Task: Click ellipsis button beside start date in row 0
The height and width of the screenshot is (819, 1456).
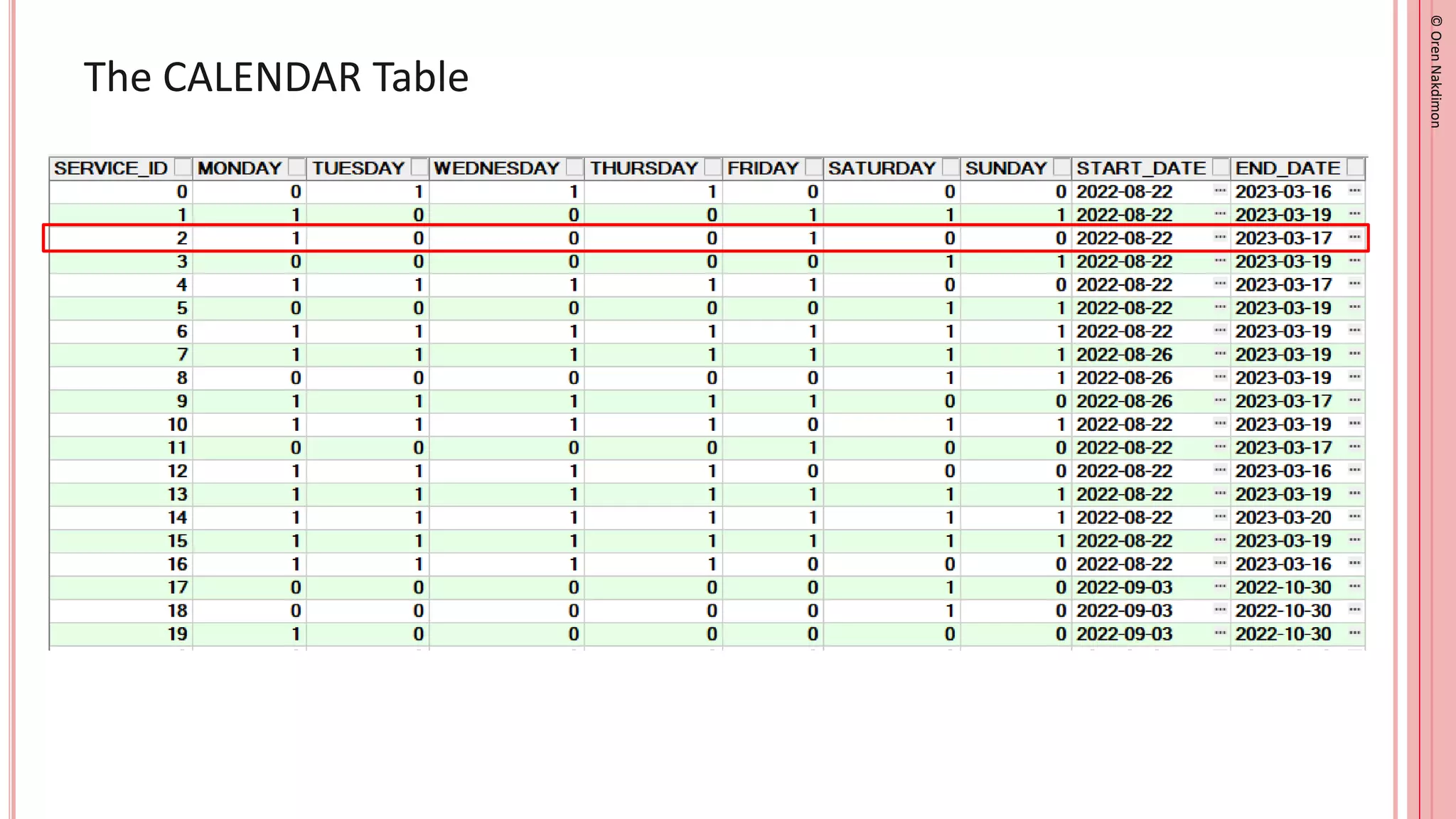Action: tap(1220, 191)
